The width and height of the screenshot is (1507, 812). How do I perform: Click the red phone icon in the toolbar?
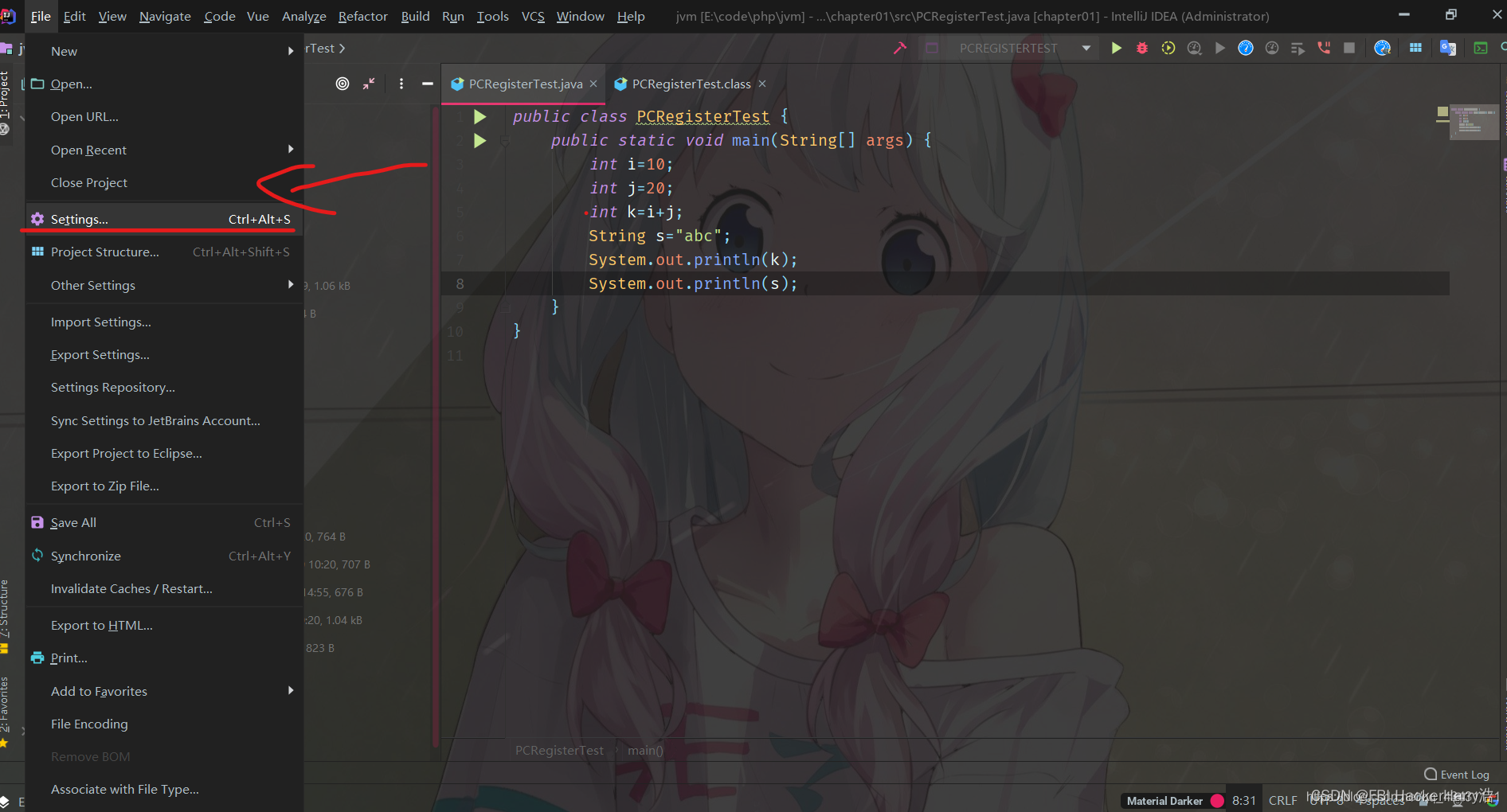[x=1324, y=48]
